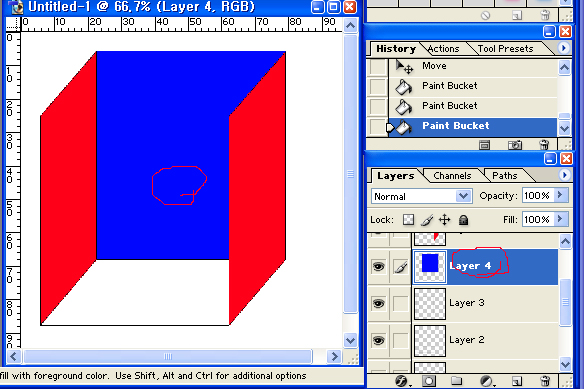The image size is (584, 389).
Task: Add a layer style effect
Action: [402, 381]
